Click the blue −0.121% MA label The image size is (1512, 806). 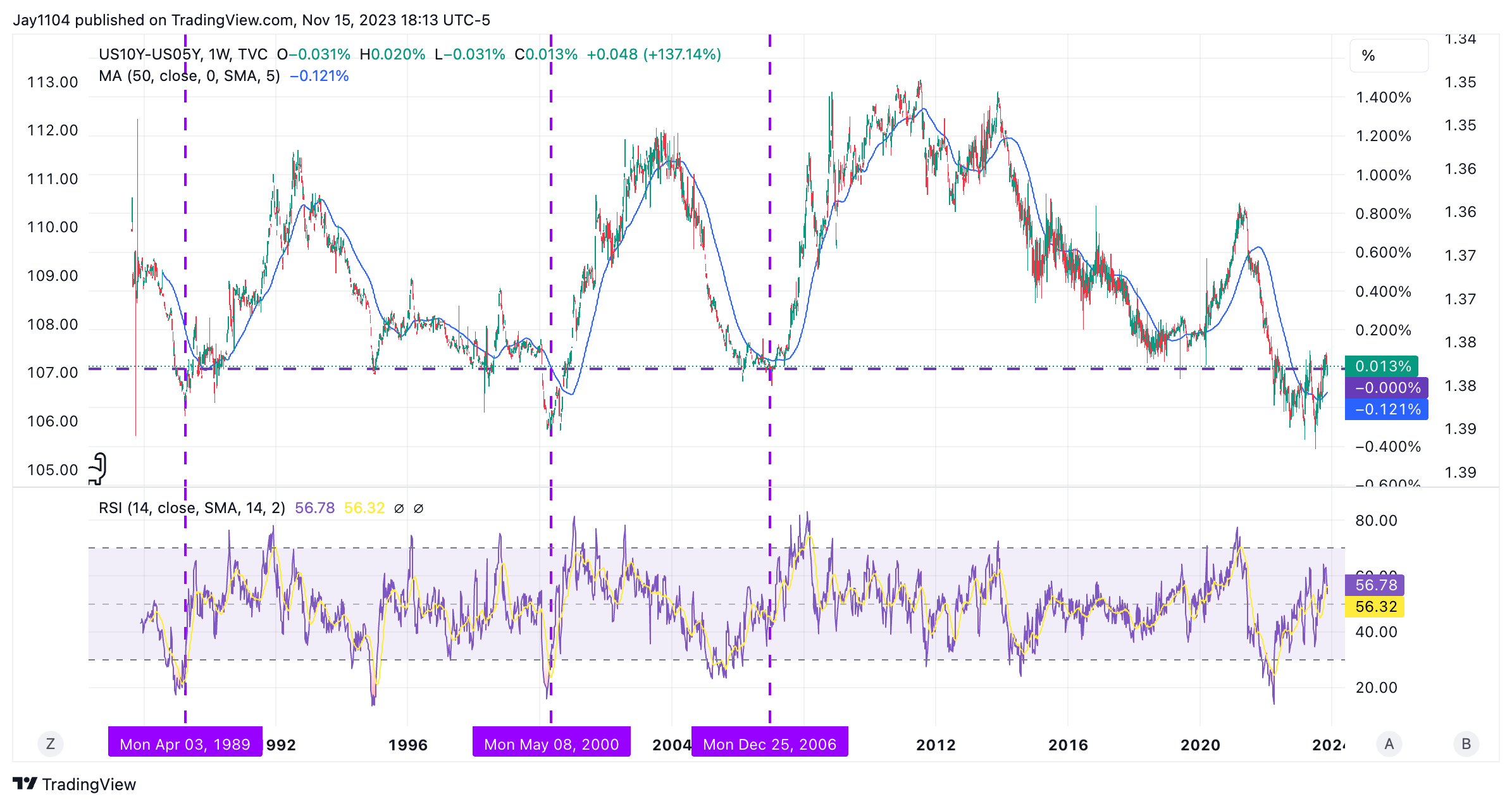(x=1387, y=409)
